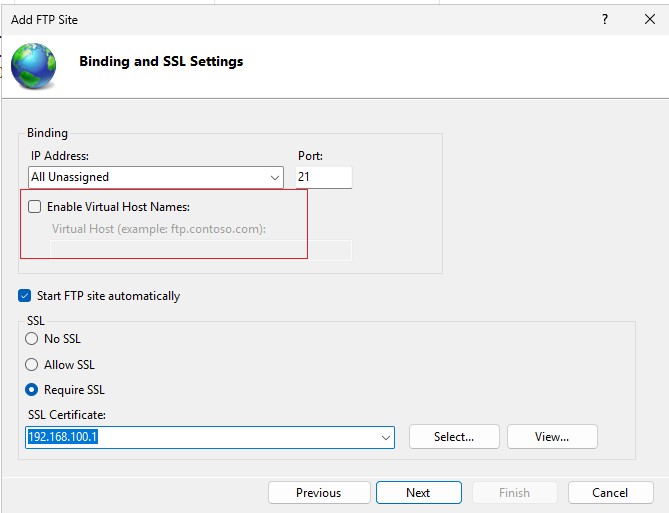The image size is (669, 513).
Task: Enable Virtual Host Names checkbox
Action: [35, 207]
